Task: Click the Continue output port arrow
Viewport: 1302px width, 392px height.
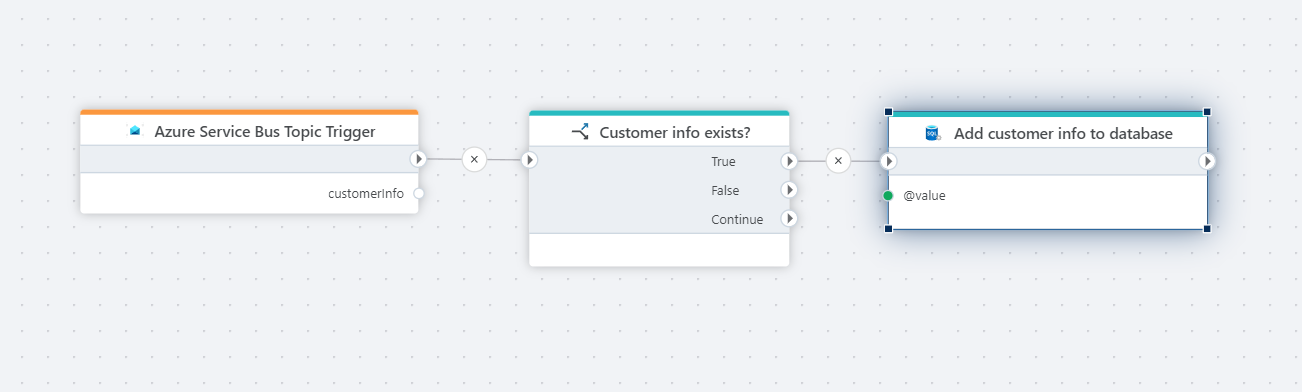Action: coord(789,219)
